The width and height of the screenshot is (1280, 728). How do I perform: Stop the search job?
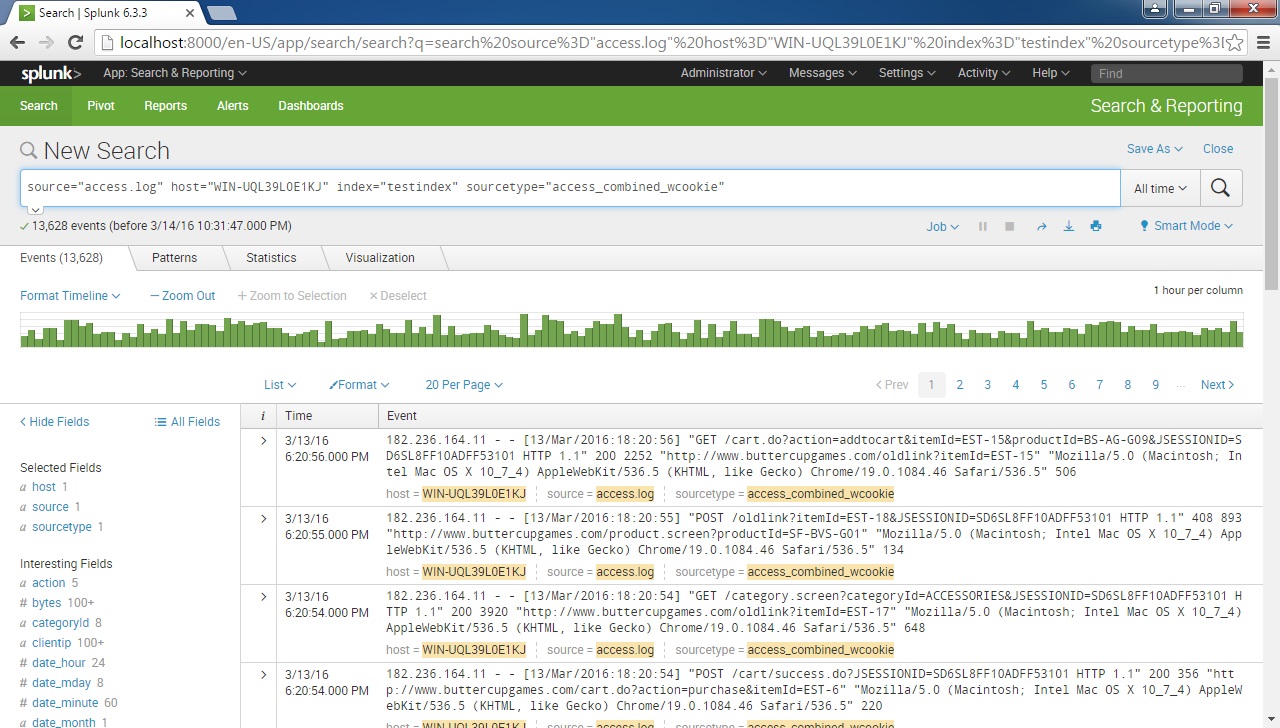pyautogui.click(x=1009, y=226)
